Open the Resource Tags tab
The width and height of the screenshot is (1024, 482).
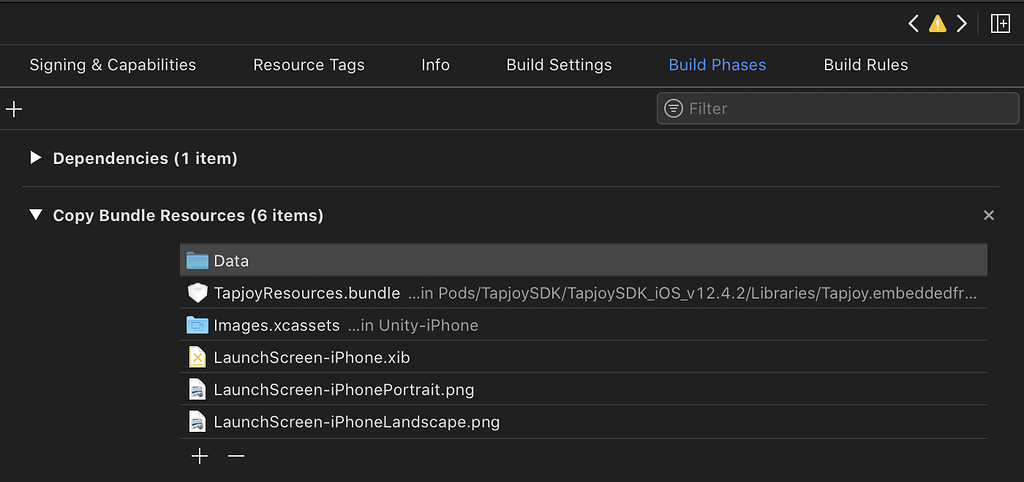[x=309, y=65]
